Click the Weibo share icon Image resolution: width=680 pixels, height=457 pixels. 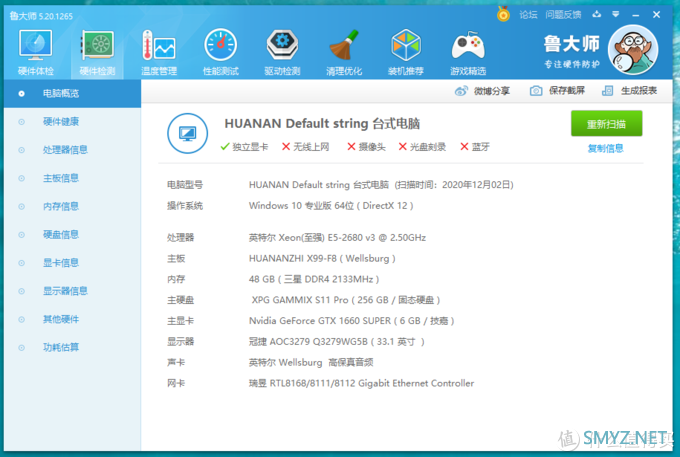[461, 91]
